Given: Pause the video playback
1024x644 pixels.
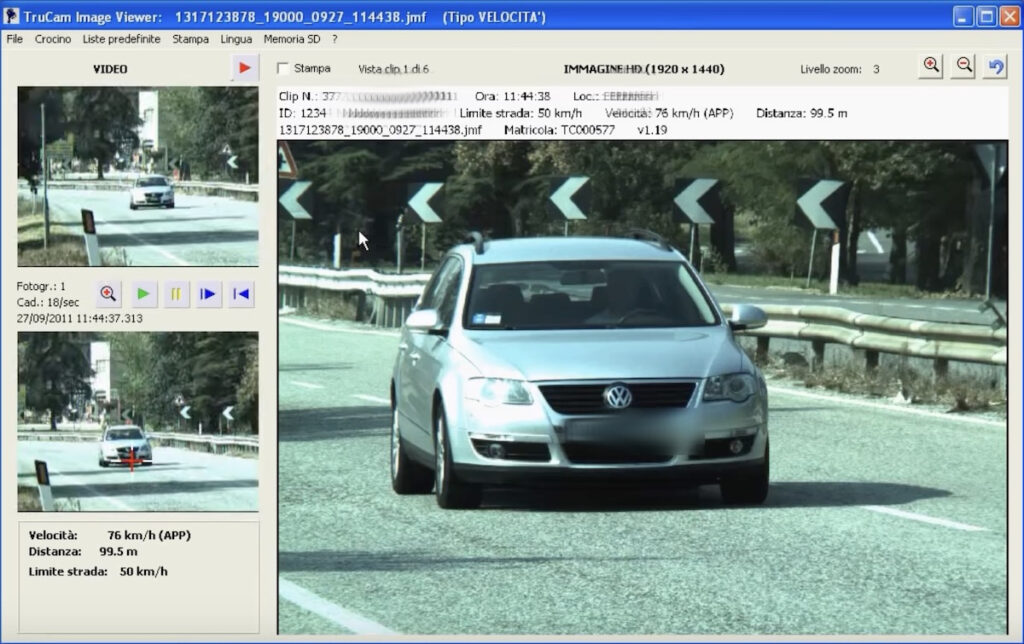Looking at the screenshot, I should 176,293.
